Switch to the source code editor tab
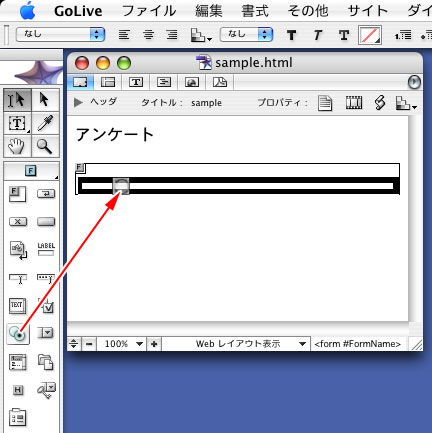 point(136,82)
